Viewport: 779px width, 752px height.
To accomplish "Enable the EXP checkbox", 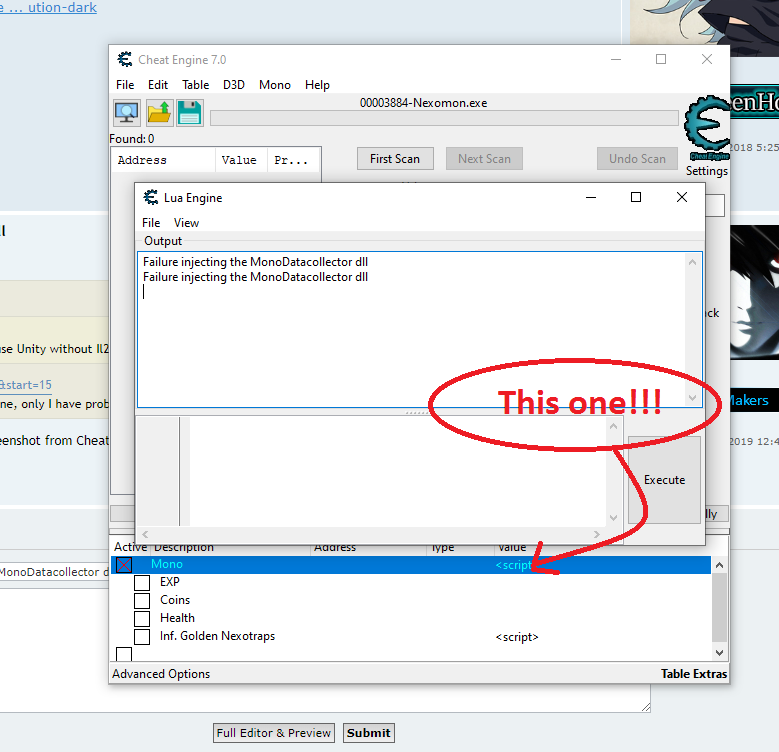I will (142, 583).
